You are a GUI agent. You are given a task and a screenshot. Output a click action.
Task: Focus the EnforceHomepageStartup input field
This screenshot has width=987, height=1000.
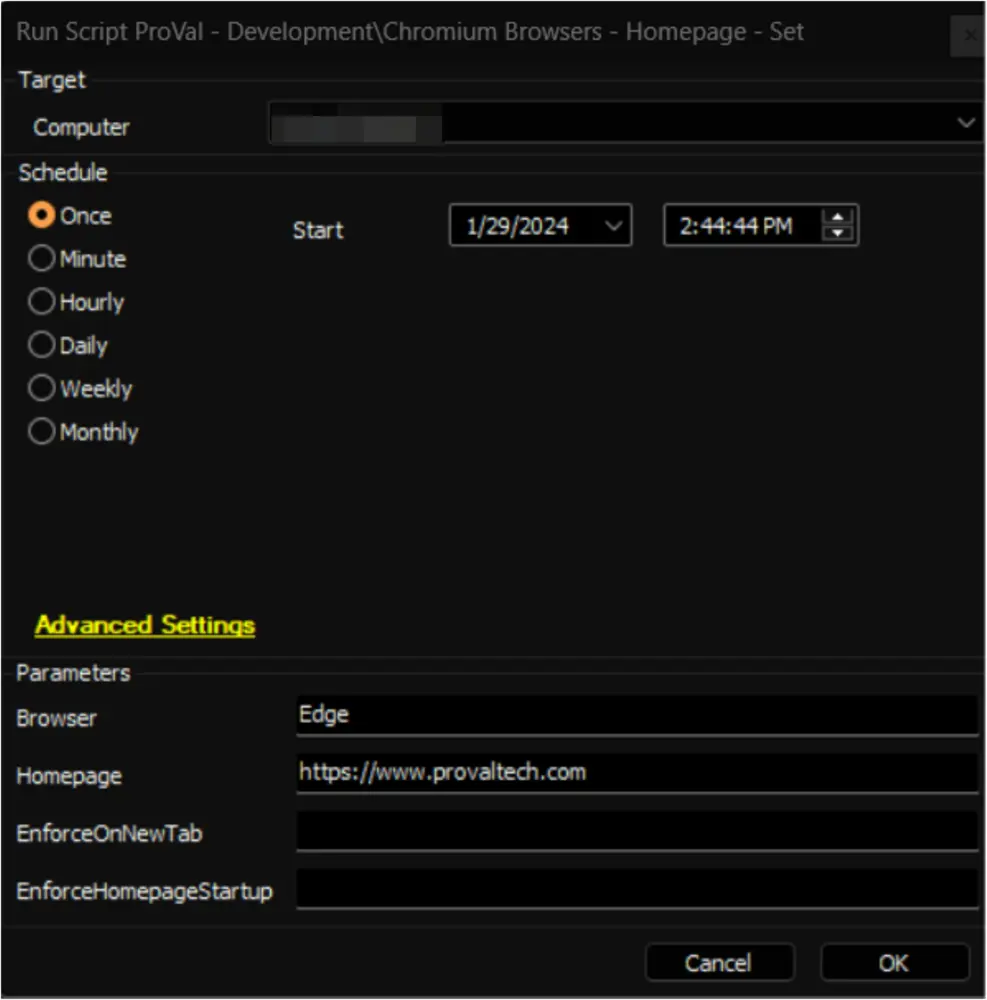pyautogui.click(x=637, y=888)
